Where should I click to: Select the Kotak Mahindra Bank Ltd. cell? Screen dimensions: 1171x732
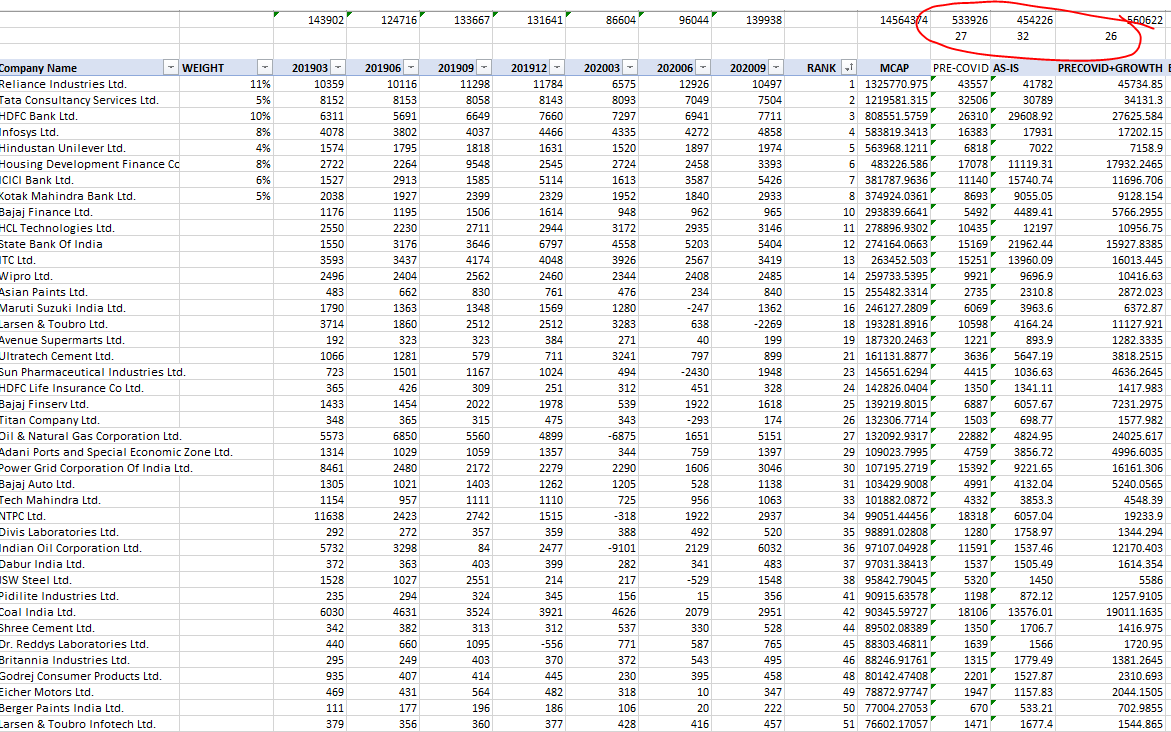point(90,196)
